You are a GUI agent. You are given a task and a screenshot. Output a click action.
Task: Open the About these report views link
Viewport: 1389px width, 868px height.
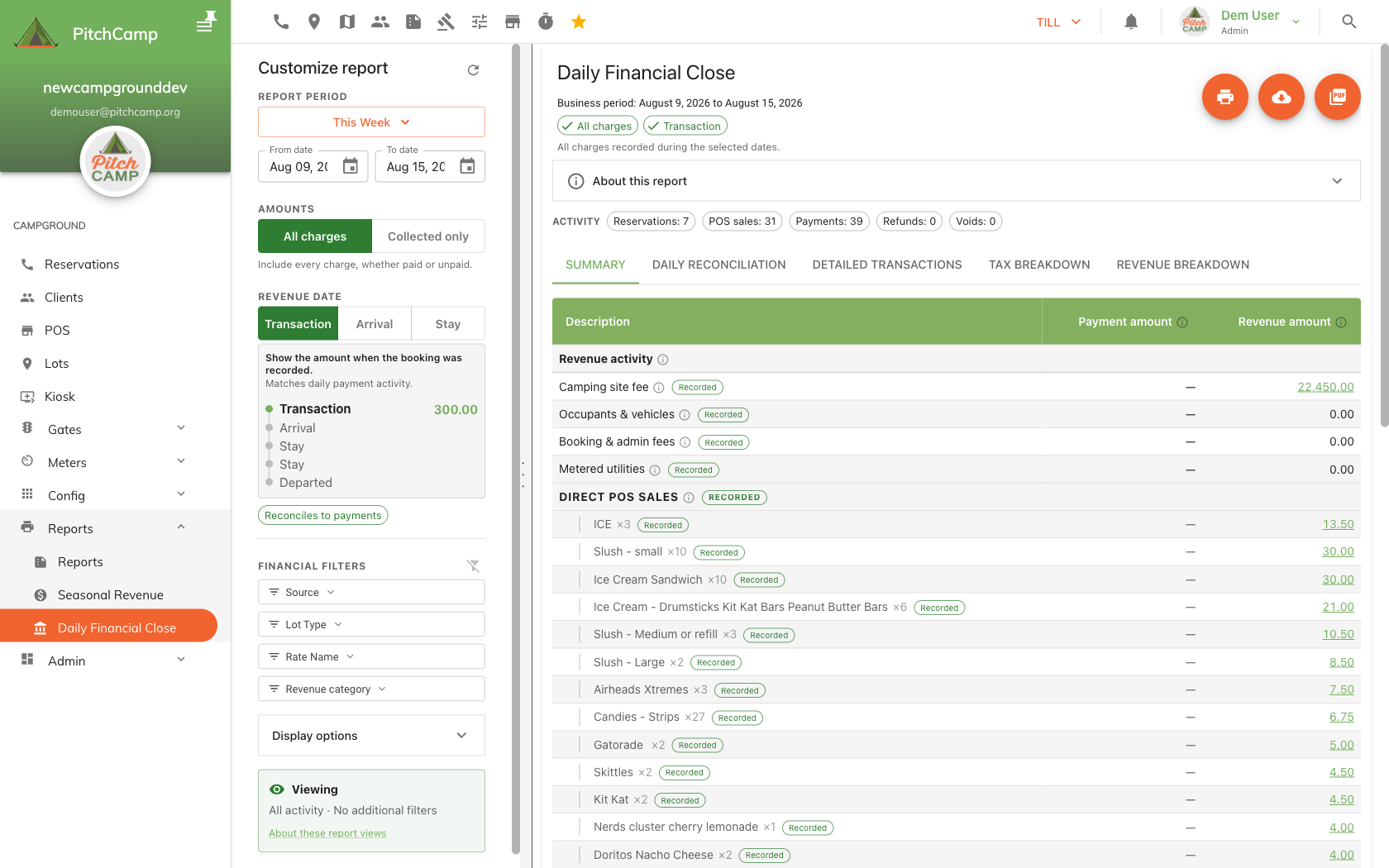(x=327, y=833)
